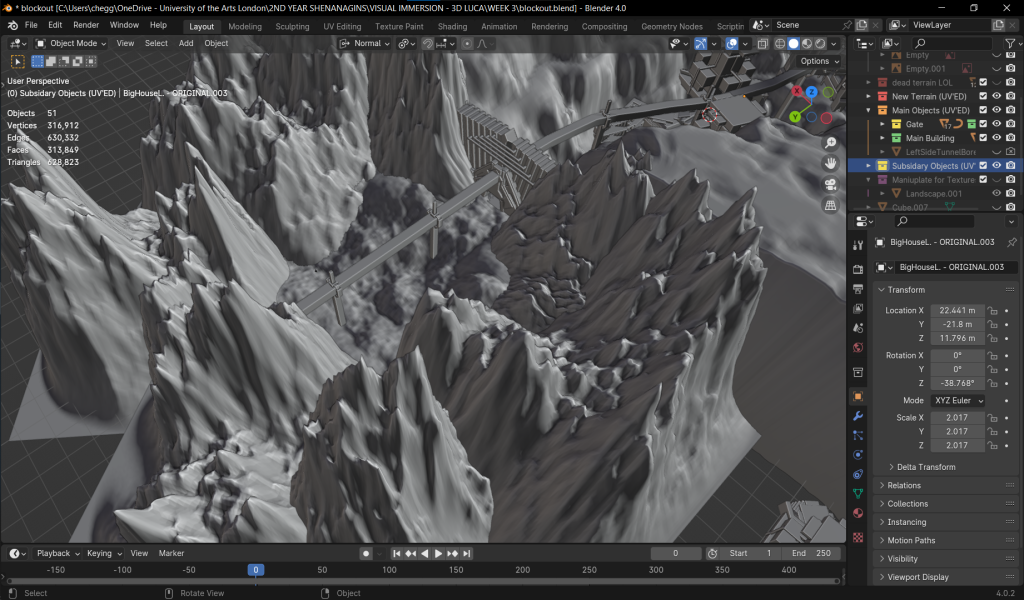Viewport: 1024px width, 600px height.
Task: Pin the properties panel with pin icon
Action: click(x=1012, y=242)
